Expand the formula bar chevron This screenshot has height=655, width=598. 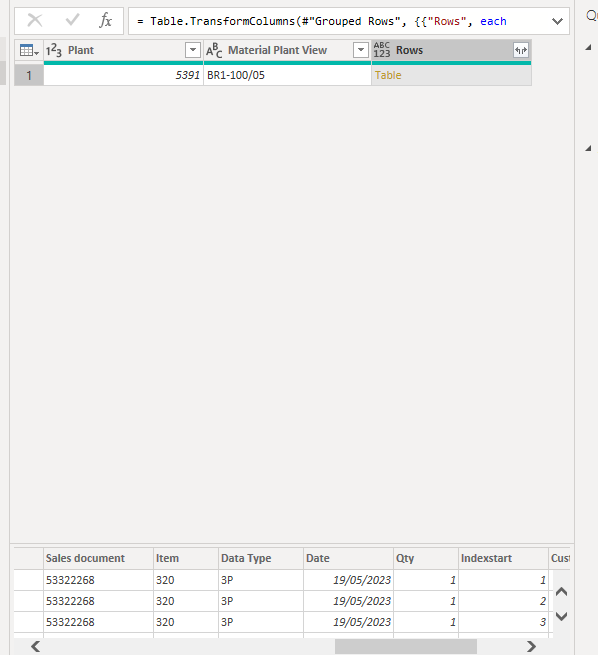[557, 21]
